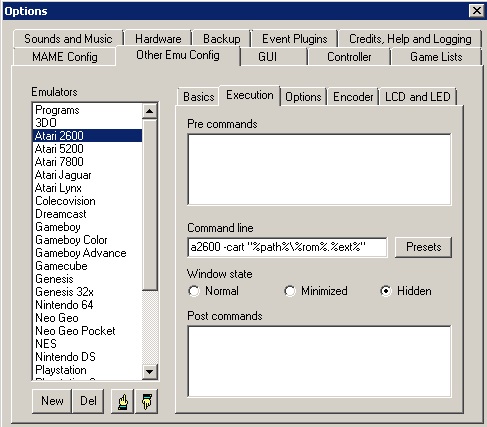
Task: Click the emulator list scroll up arrow
Action: 150,111
